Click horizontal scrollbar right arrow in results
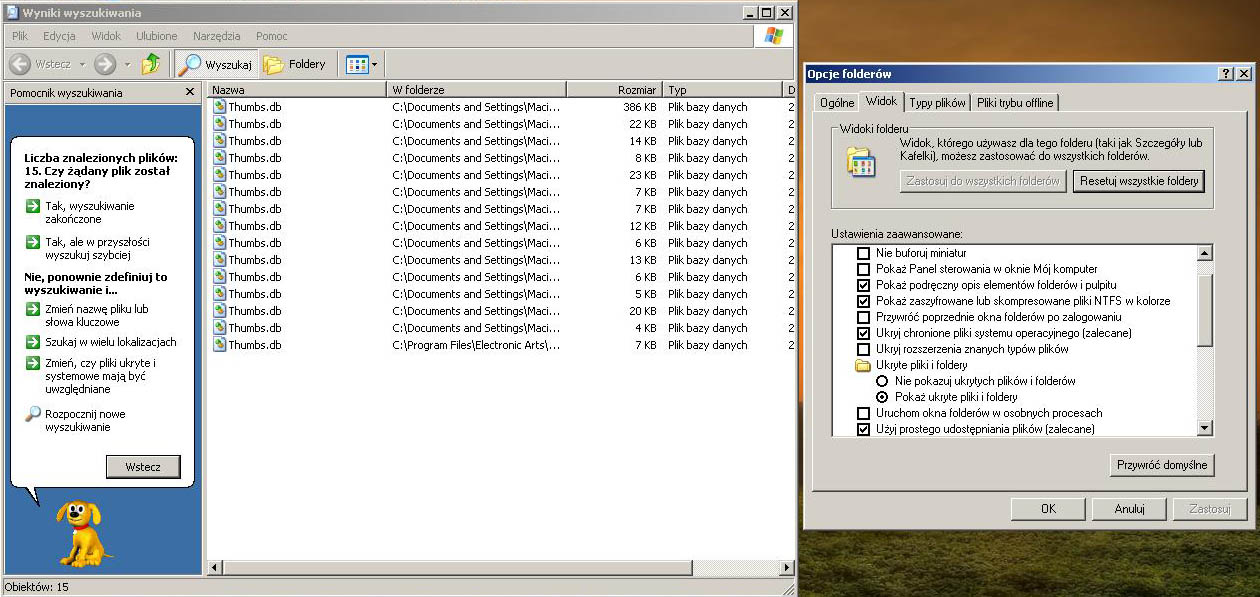This screenshot has height=597, width=1260. (787, 568)
